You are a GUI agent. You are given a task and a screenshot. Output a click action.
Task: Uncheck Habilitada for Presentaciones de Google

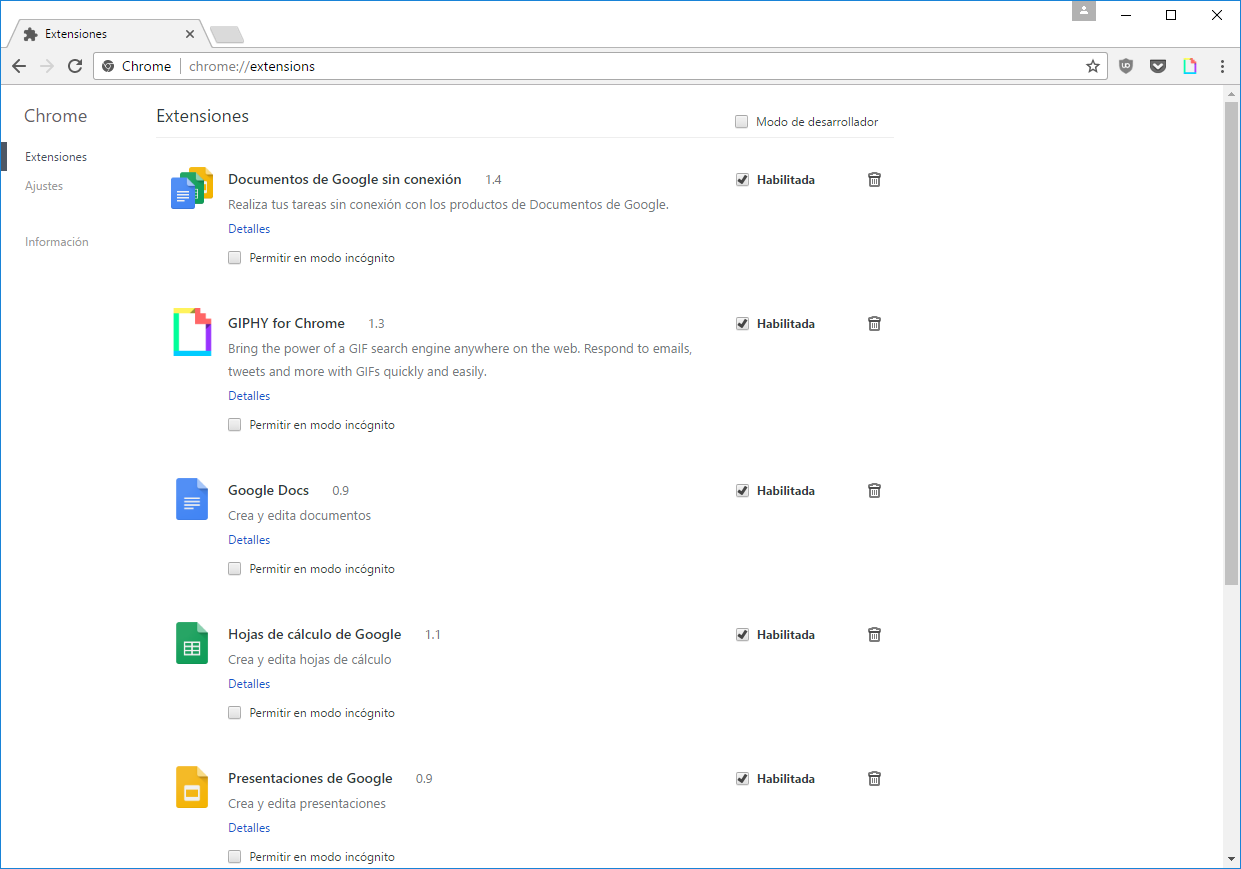tap(742, 779)
